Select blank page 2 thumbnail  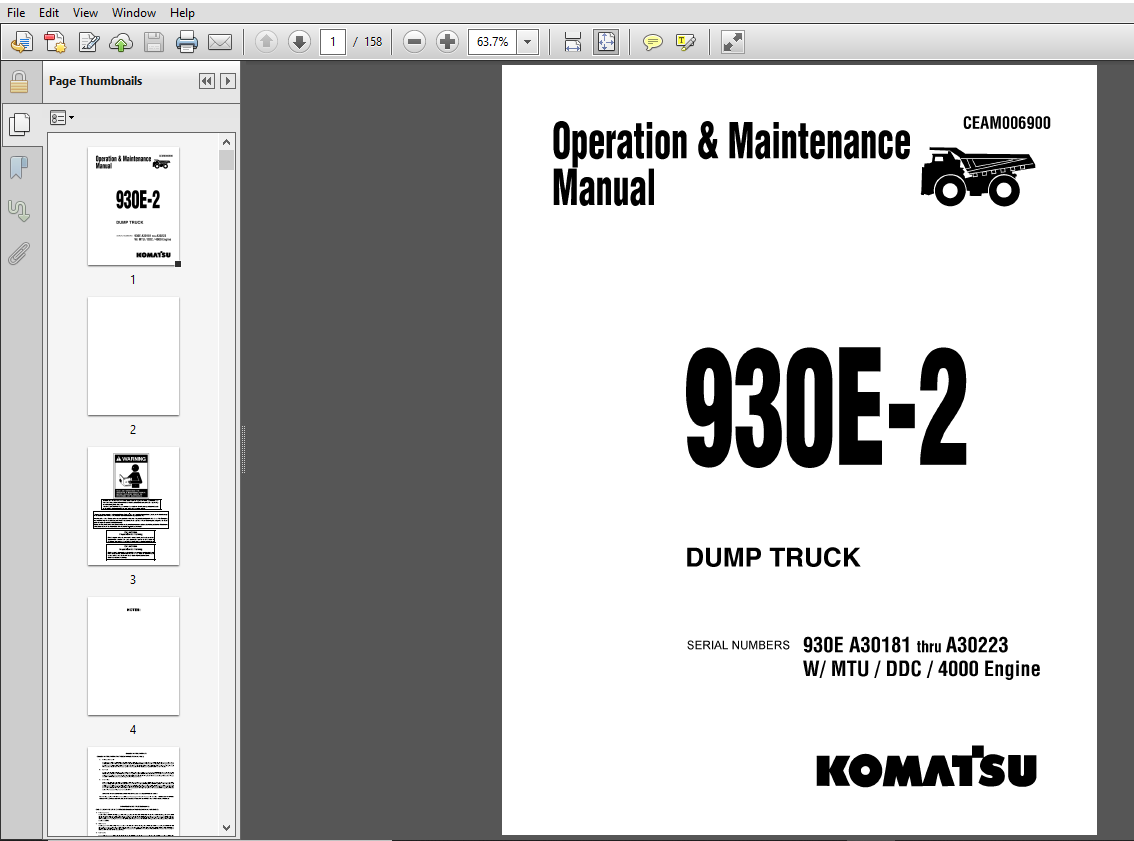[133, 356]
